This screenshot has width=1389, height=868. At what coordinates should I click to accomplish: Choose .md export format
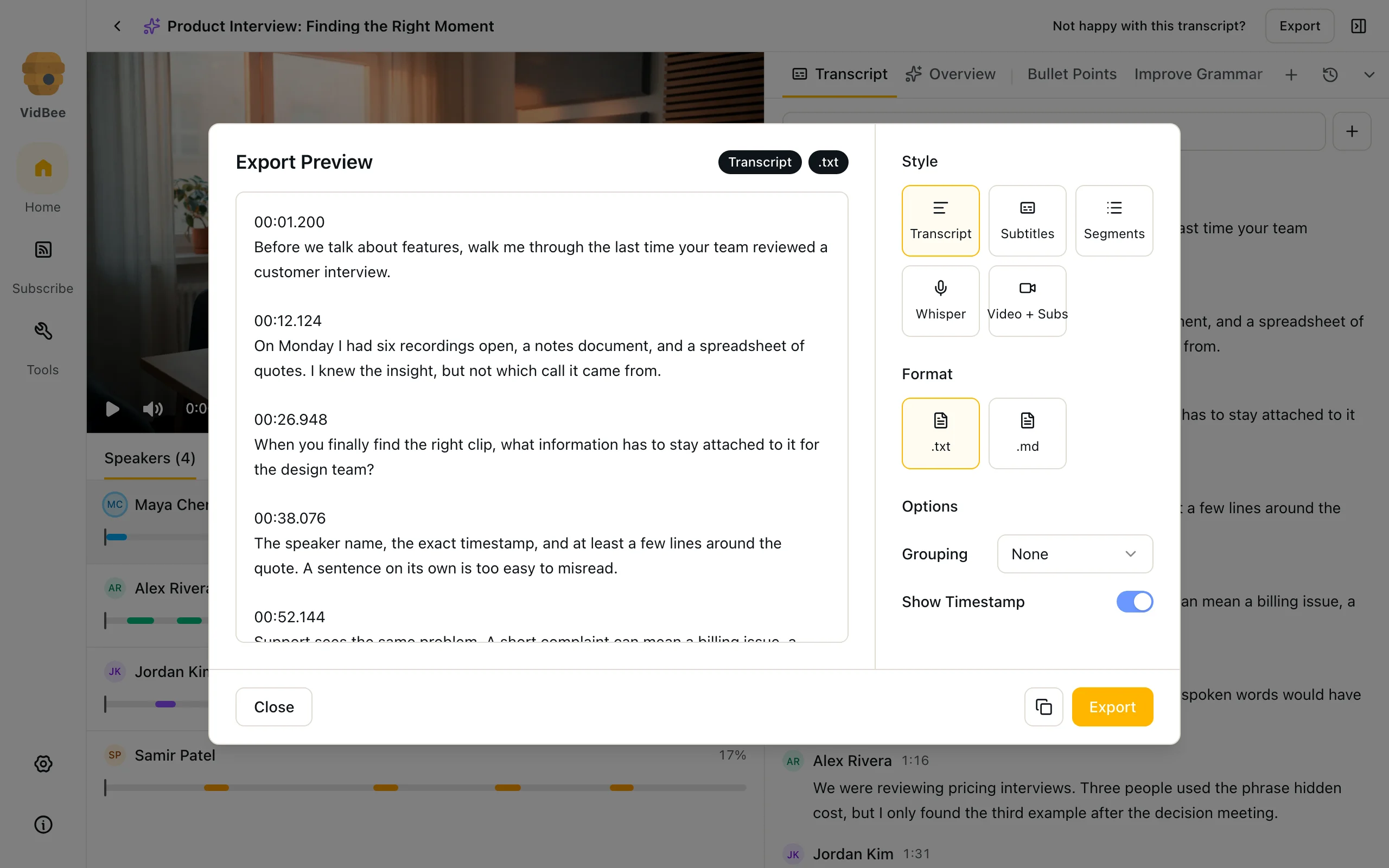pyautogui.click(x=1027, y=433)
